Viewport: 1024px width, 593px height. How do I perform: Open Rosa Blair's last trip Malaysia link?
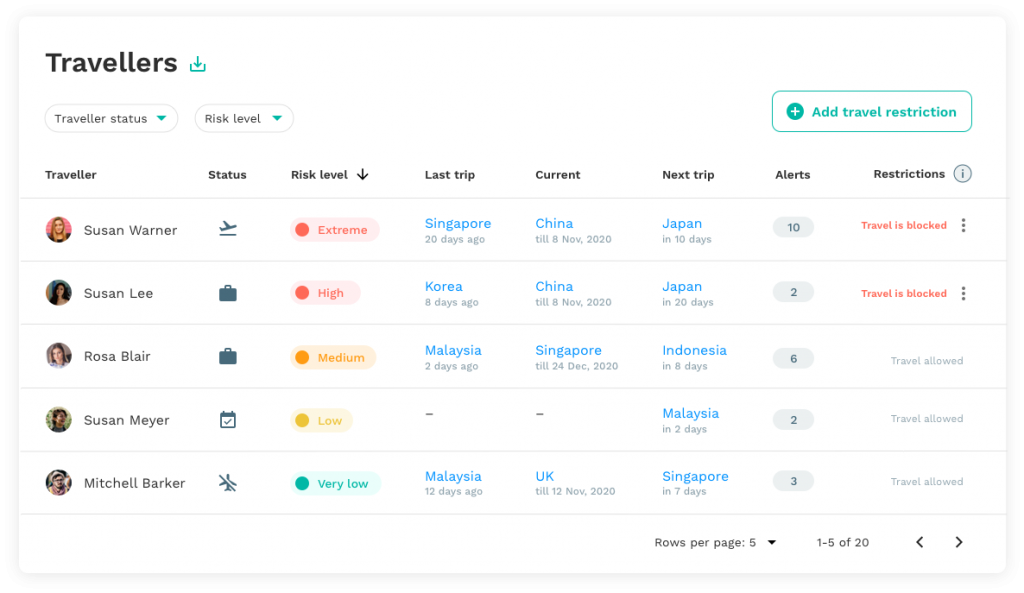(x=453, y=350)
